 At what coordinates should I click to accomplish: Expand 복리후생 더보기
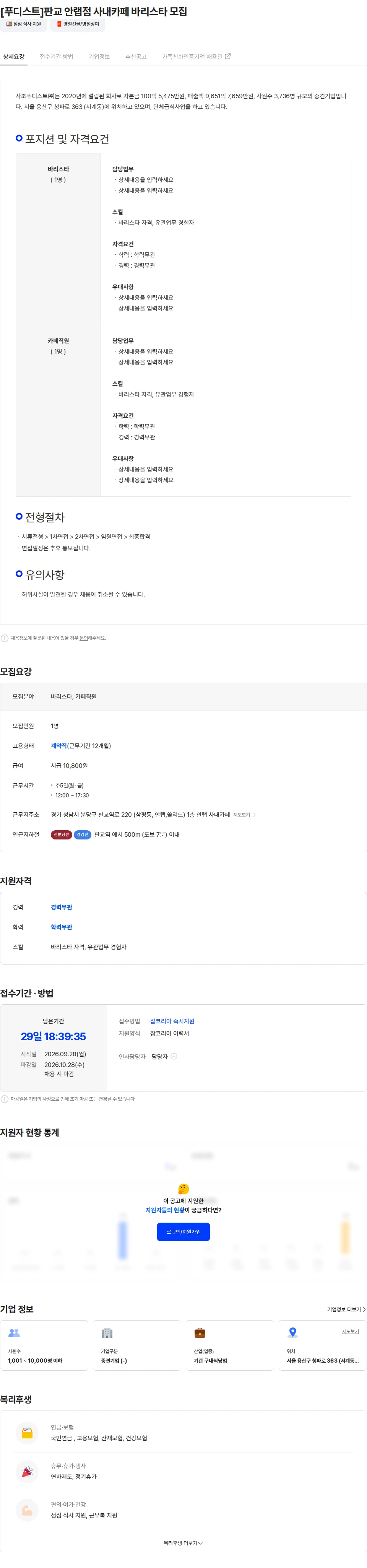tap(183, 1544)
